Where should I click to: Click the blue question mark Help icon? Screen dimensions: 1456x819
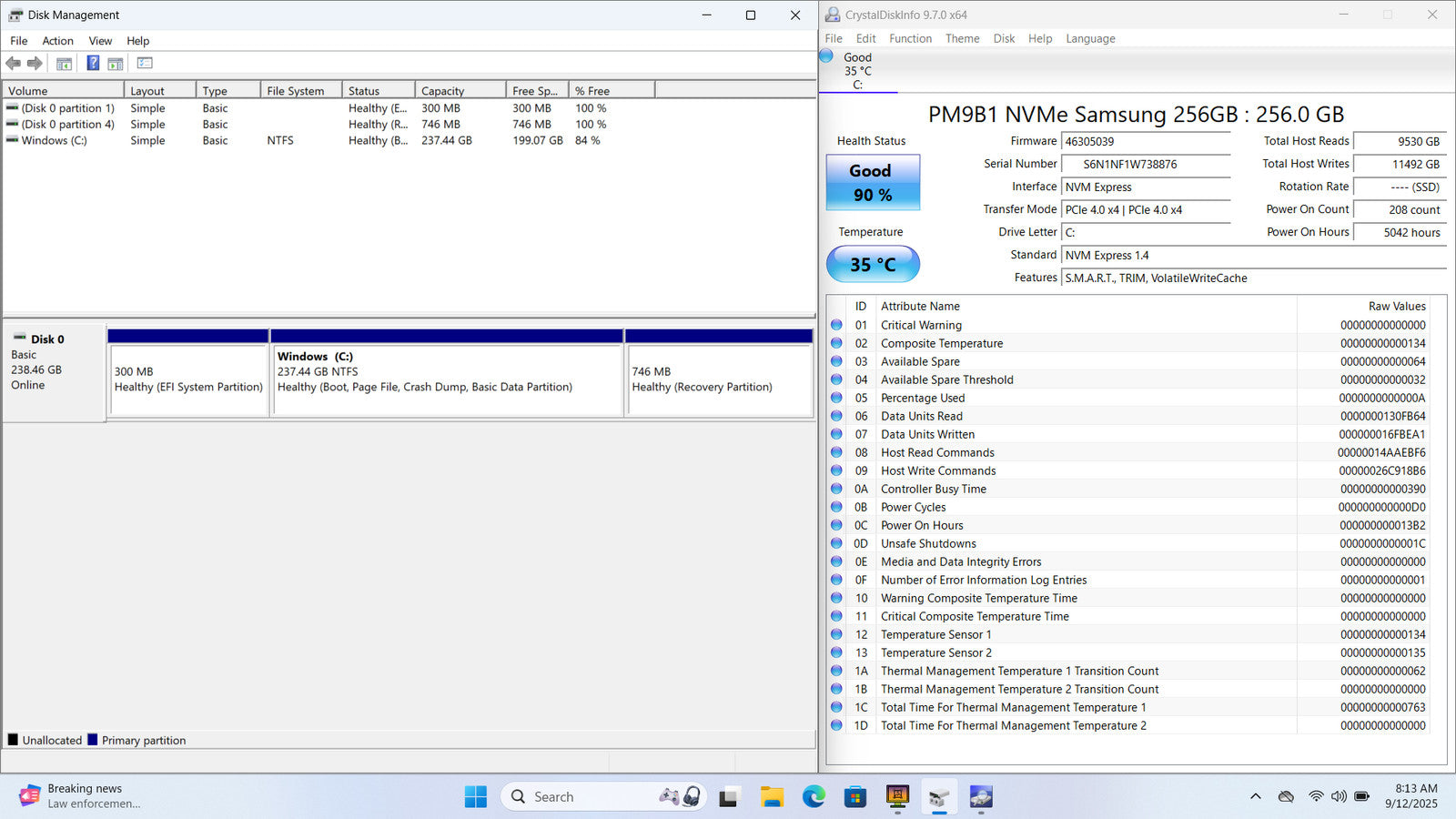point(93,64)
